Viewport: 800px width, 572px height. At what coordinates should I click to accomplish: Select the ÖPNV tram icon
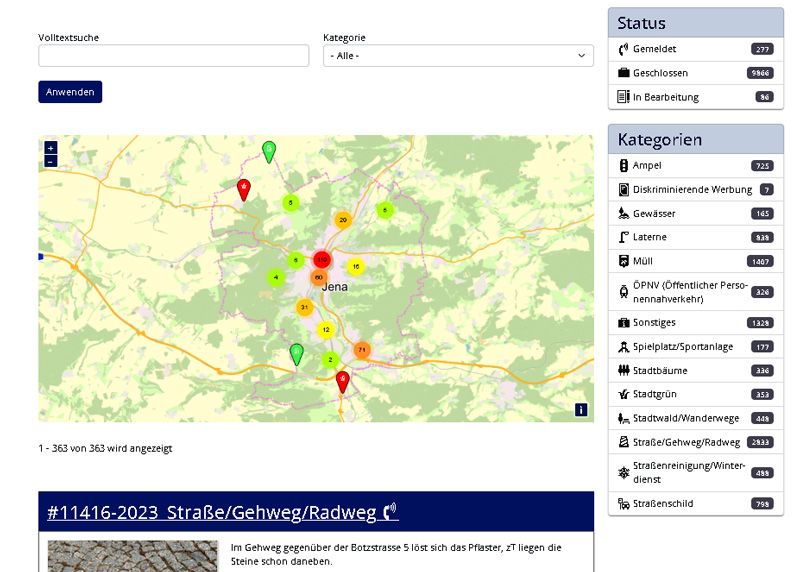[623, 292]
